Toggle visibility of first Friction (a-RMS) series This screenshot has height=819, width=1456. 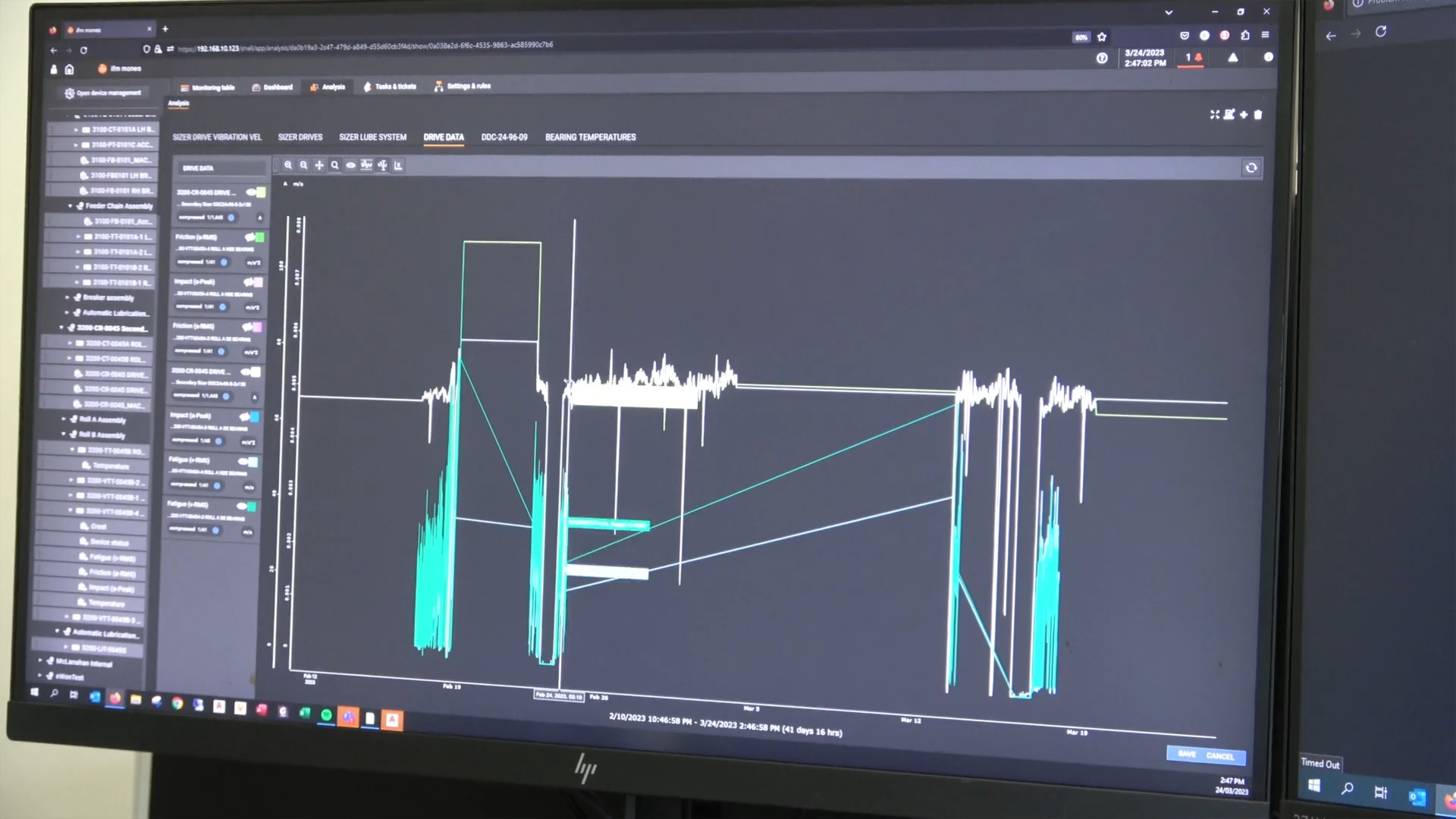(249, 237)
